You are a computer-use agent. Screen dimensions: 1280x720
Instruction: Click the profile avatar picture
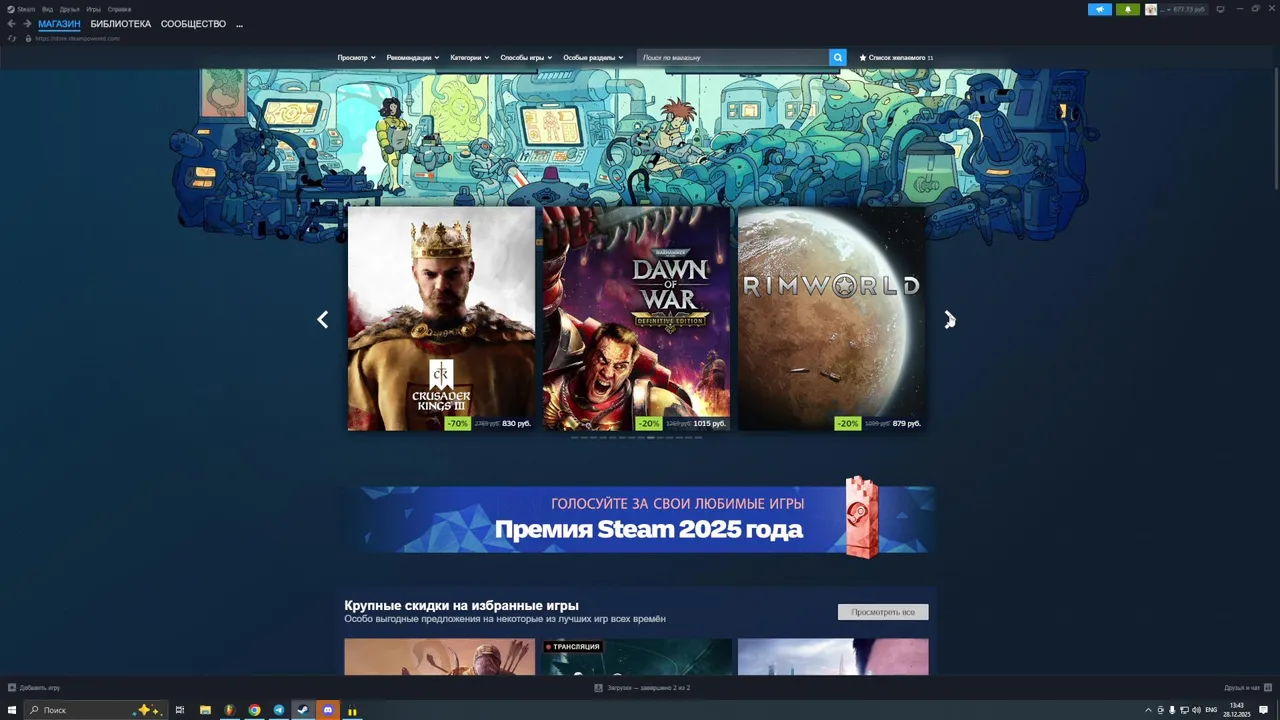1151,9
